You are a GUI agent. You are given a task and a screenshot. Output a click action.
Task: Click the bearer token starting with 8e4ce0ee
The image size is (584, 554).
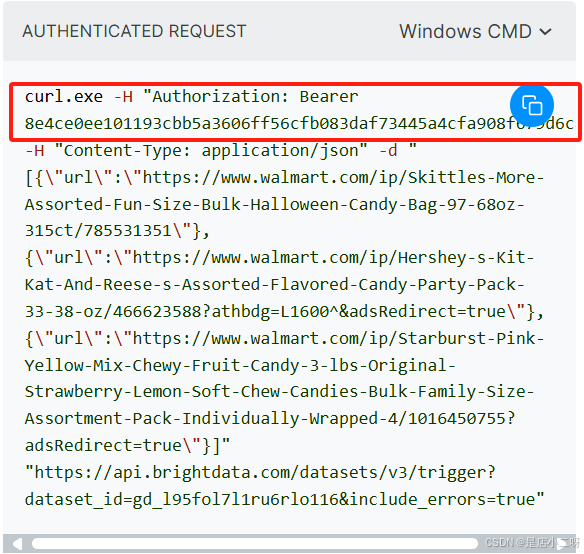[299, 124]
